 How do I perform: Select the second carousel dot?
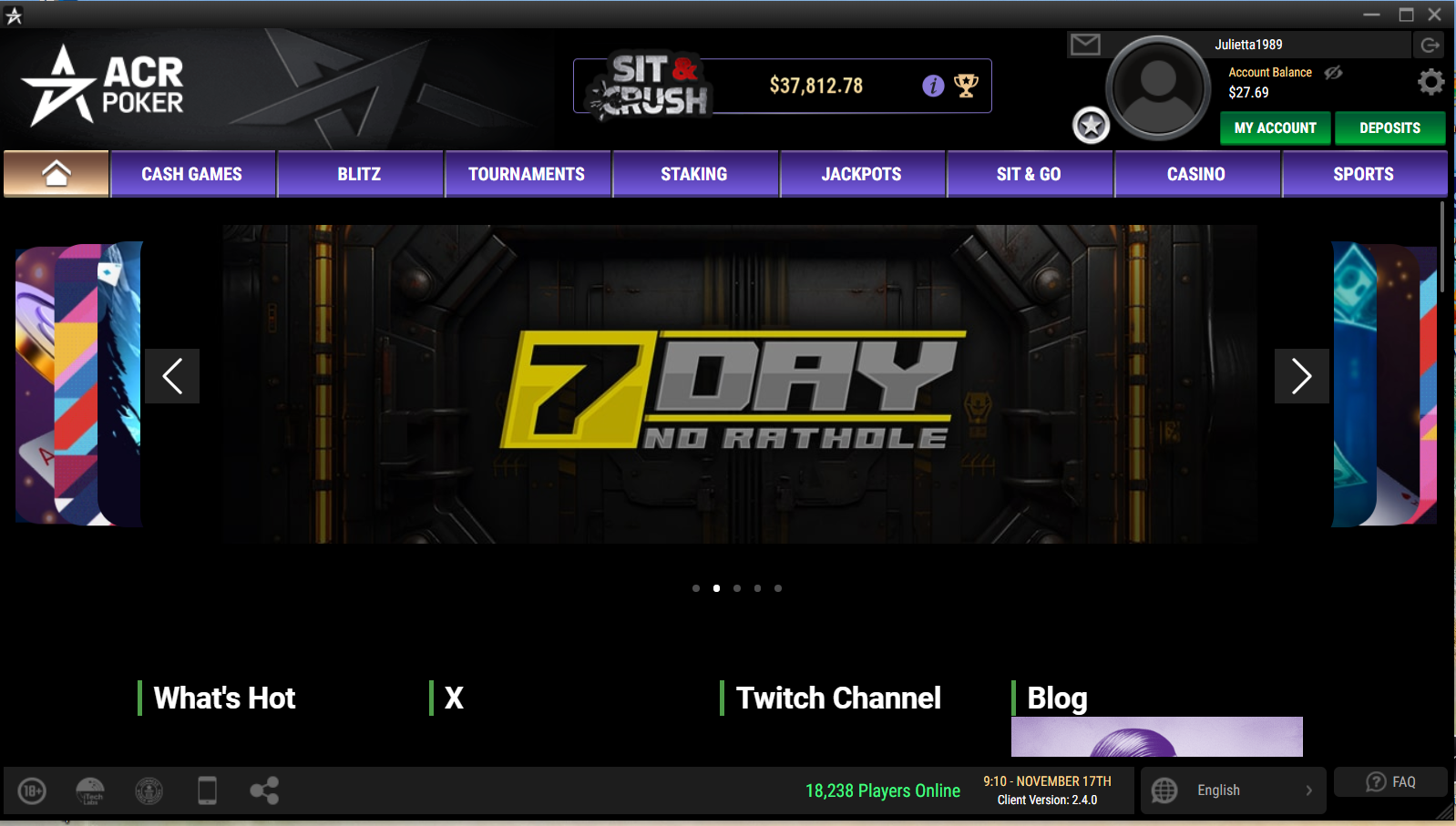pos(716,588)
